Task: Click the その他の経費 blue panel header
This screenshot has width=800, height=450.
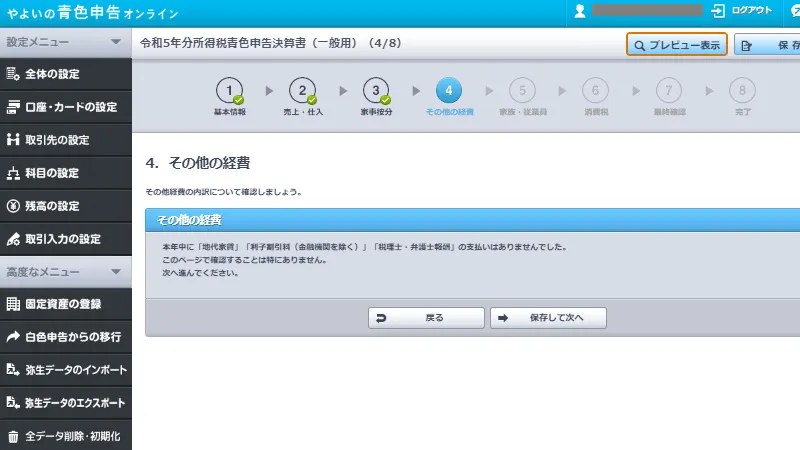Action: pyautogui.click(x=472, y=220)
